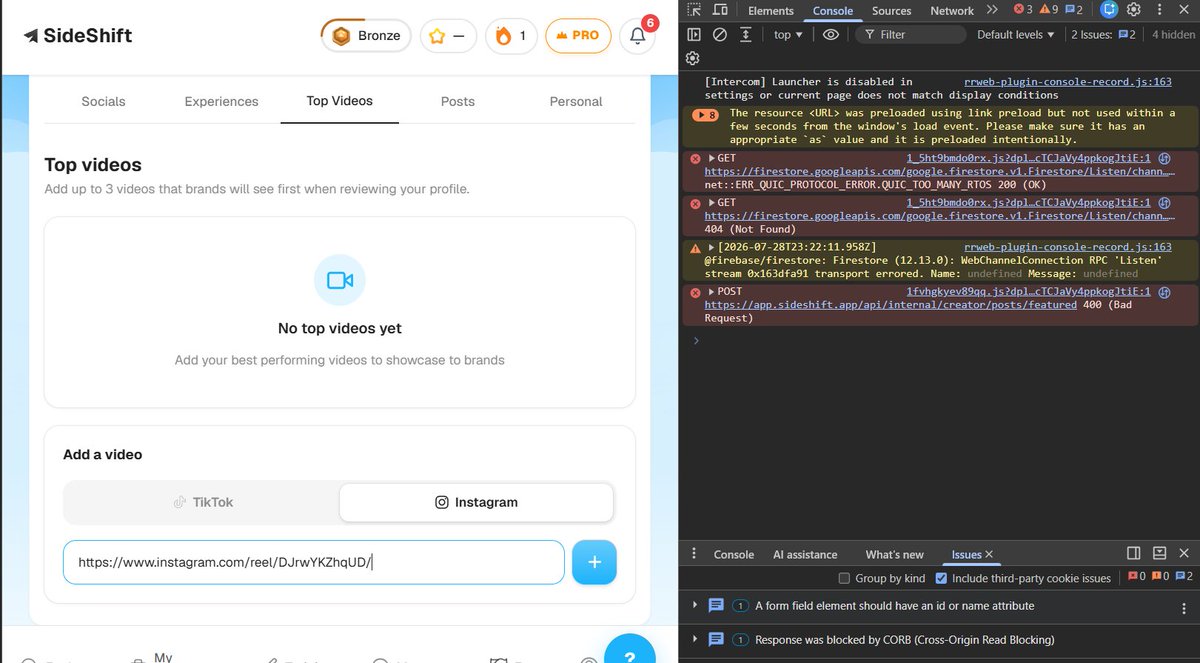Open the drawer three-dot menu icon
Screen dimensions: 1200x663
coord(694,553)
